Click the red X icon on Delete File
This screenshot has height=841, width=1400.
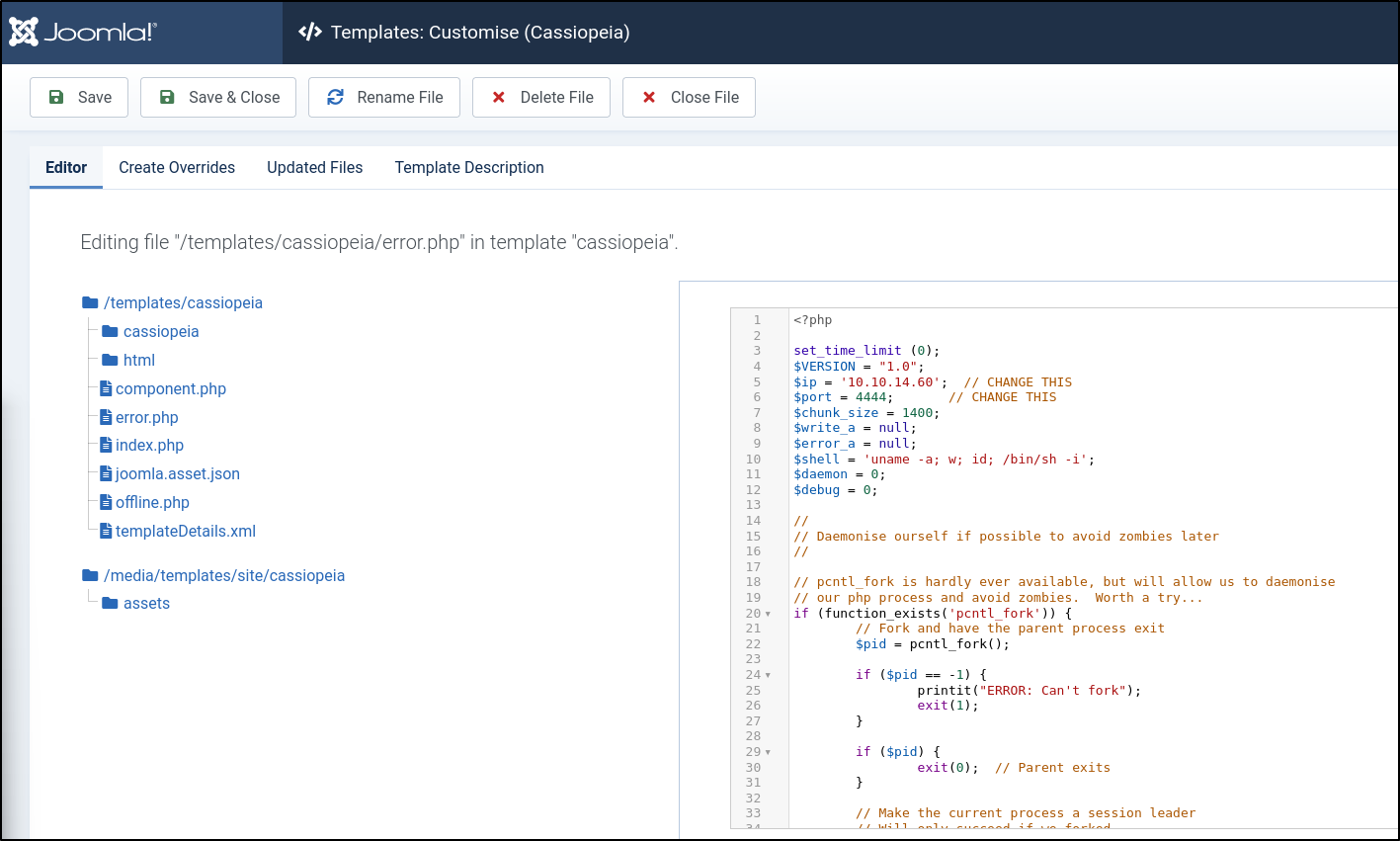[x=499, y=97]
